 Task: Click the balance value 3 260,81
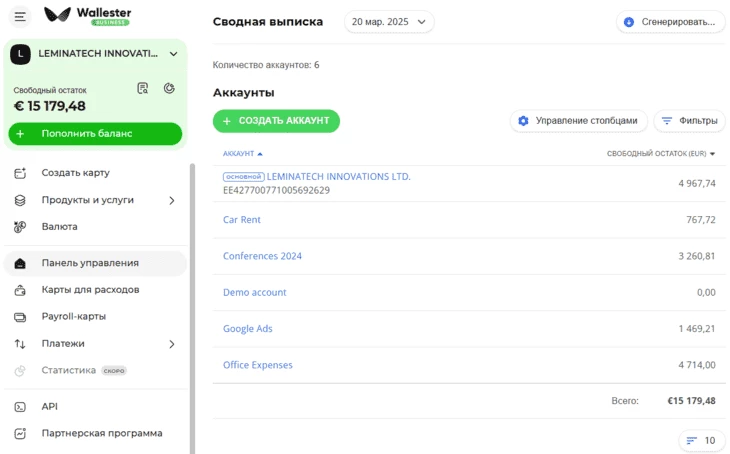tap(696, 256)
